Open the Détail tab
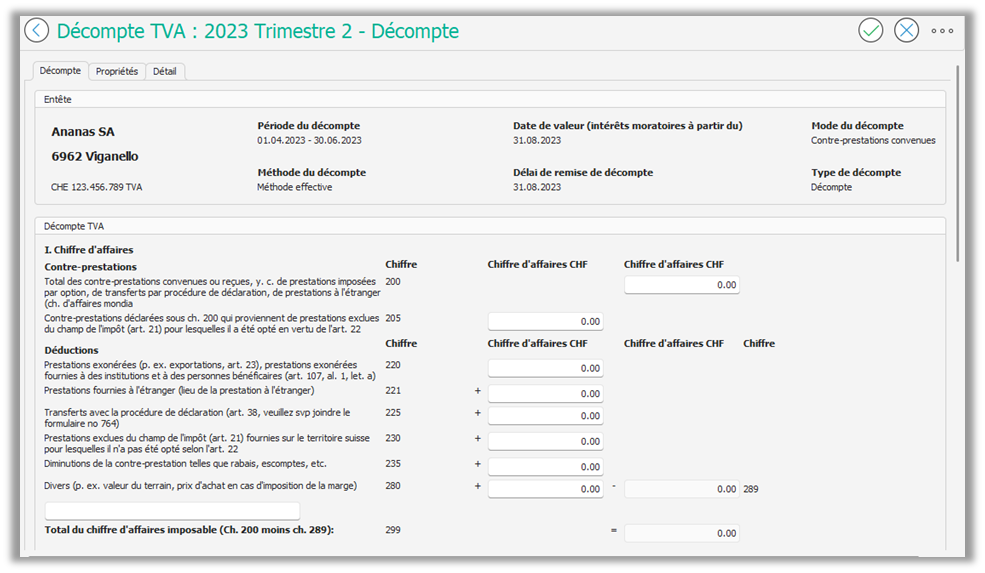985x573 pixels. tap(165, 72)
